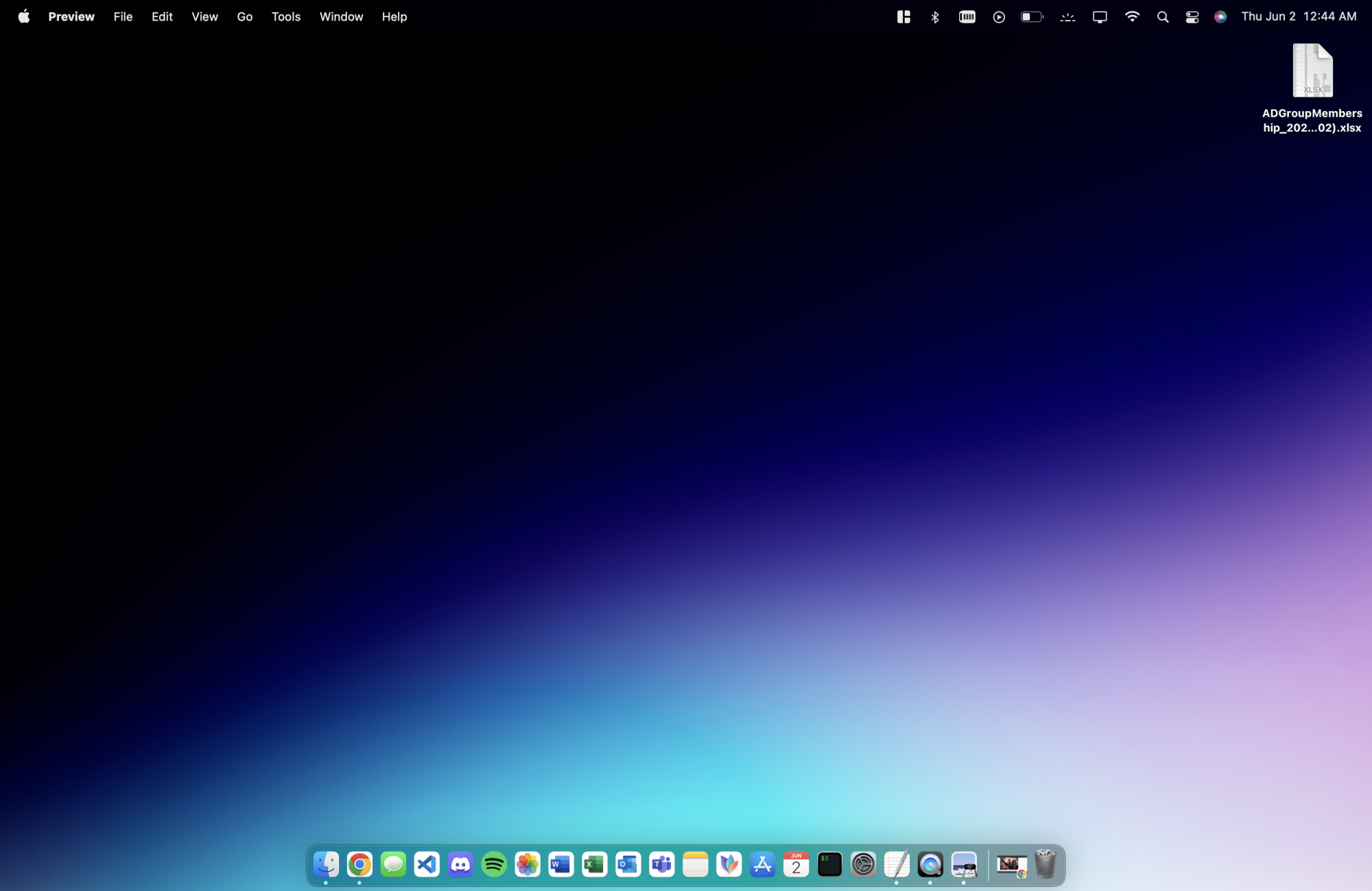Open Finder from the Dock
Screen dimensions: 1372x891
(326, 864)
